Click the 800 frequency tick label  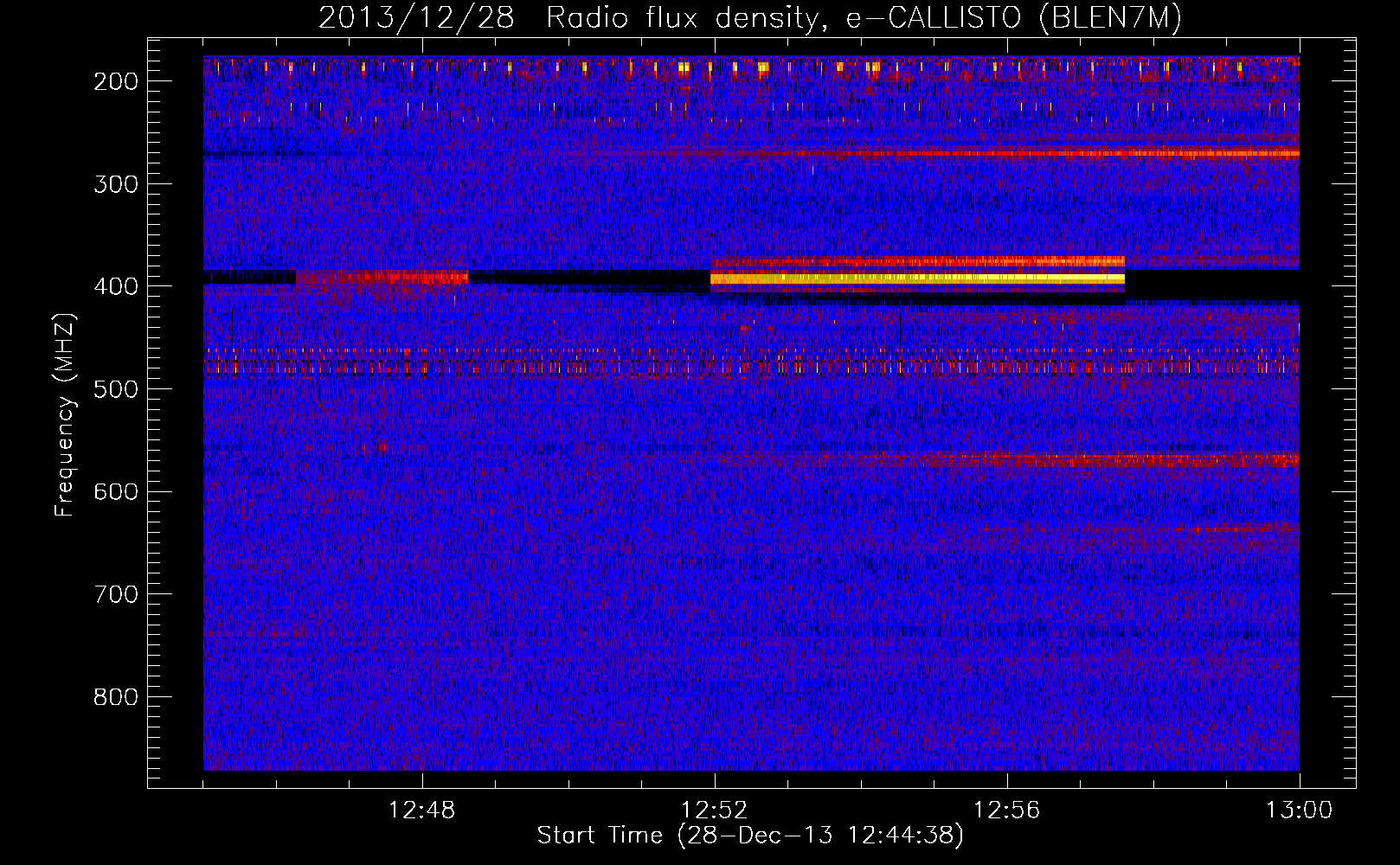point(115,697)
